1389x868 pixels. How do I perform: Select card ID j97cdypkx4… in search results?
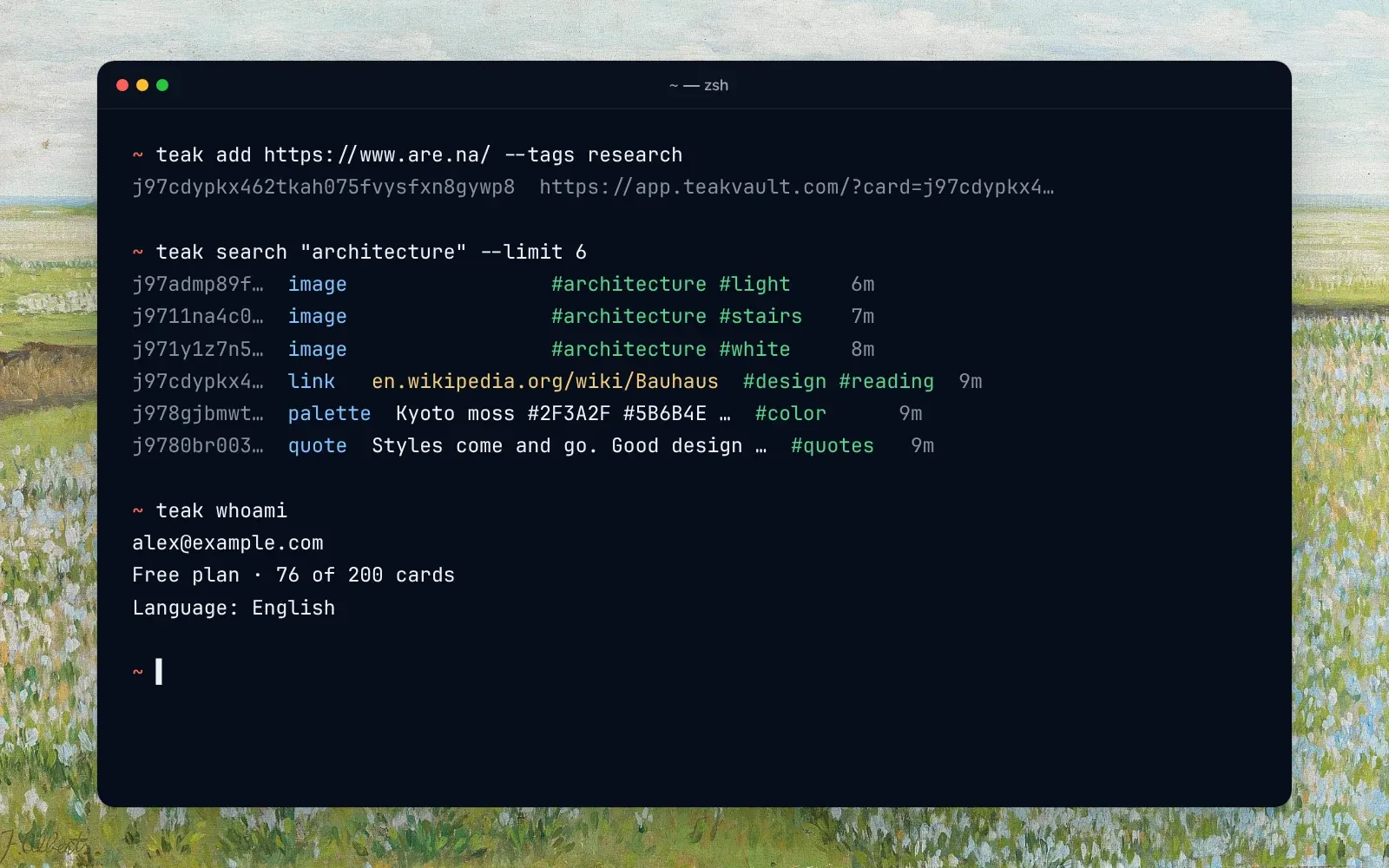click(198, 381)
